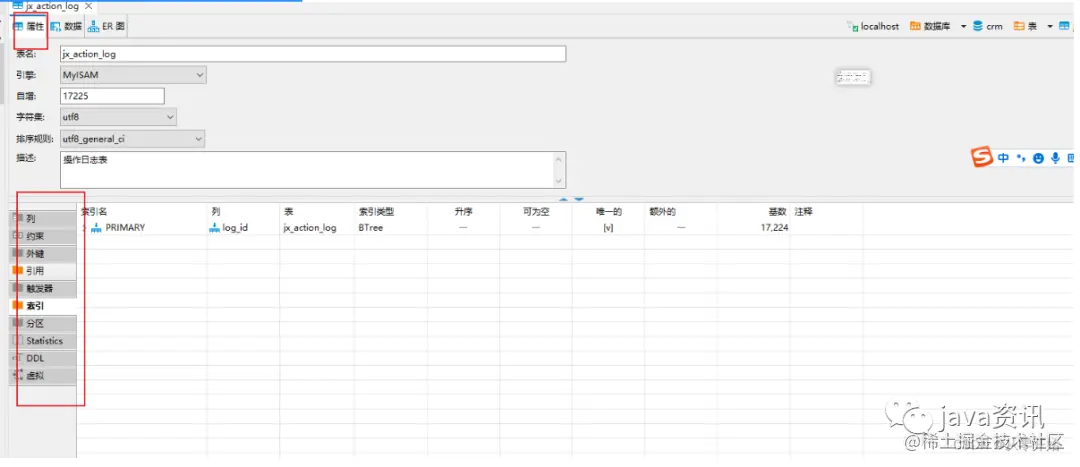Open the Sogou emoji smiley icon
Image resolution: width=1080 pixels, height=467 pixels.
pyautogui.click(x=1039, y=158)
